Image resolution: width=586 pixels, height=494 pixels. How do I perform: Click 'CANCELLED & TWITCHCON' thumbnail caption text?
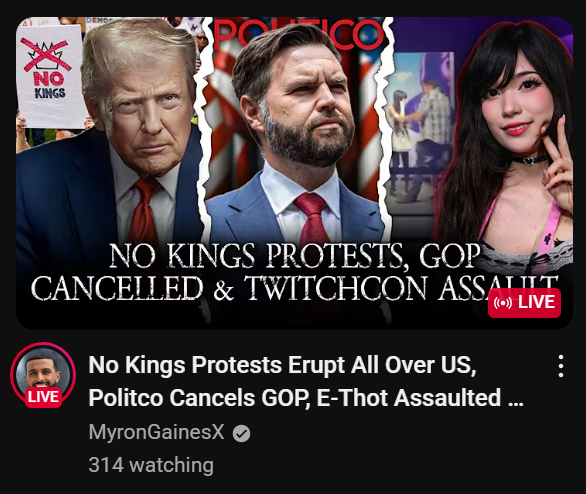pyautogui.click(x=228, y=288)
